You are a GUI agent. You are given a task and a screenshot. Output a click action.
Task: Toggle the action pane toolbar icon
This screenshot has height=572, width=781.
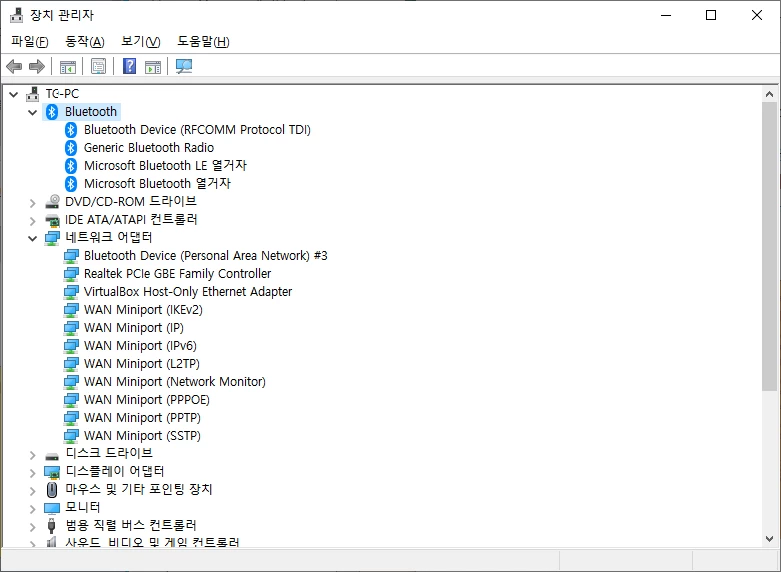153,66
